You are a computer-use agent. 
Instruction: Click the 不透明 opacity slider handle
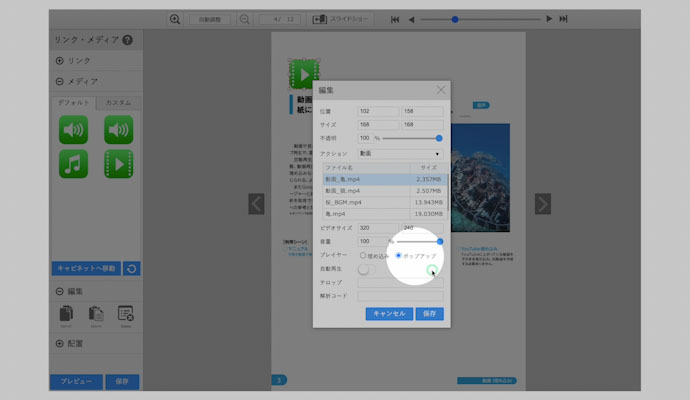point(438,138)
